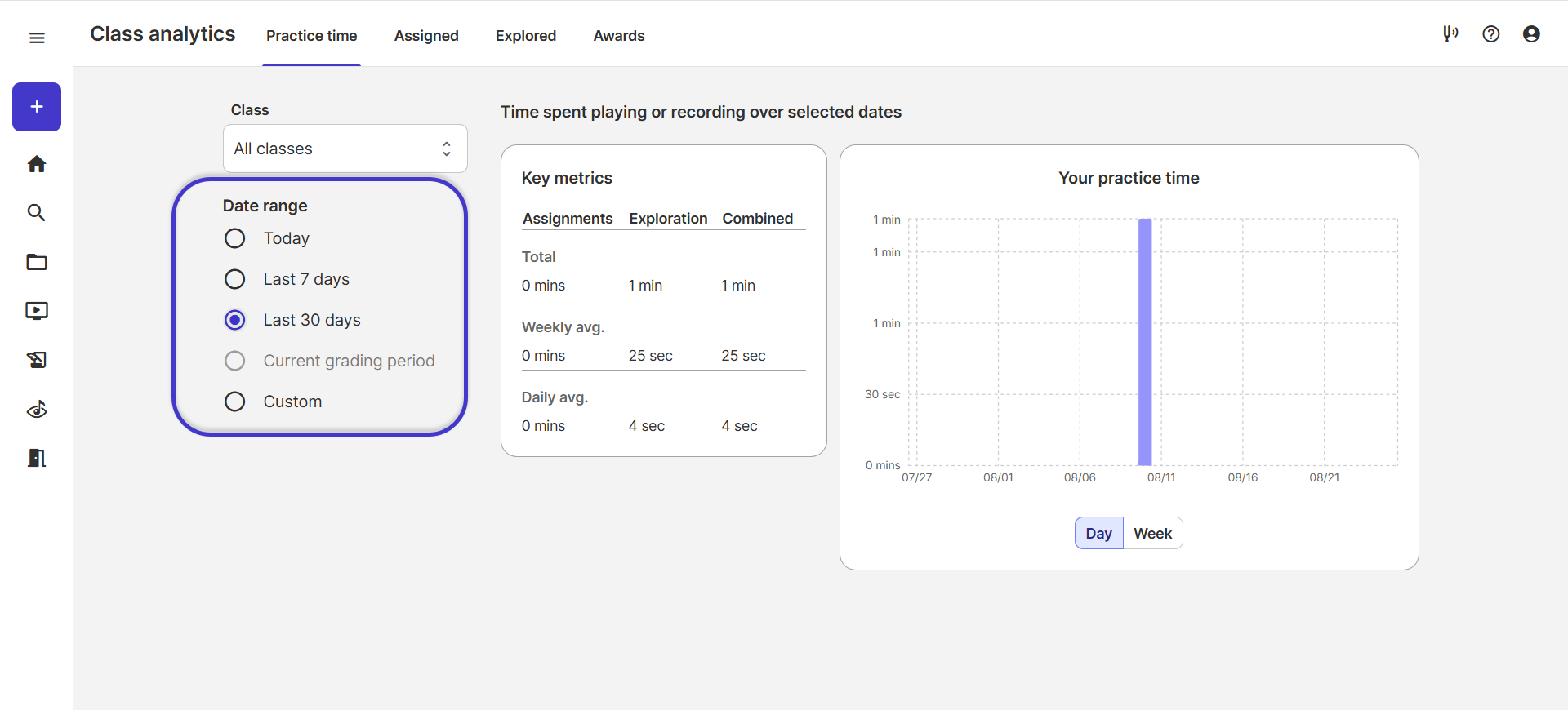Switch to the Awards tab

coord(619,36)
